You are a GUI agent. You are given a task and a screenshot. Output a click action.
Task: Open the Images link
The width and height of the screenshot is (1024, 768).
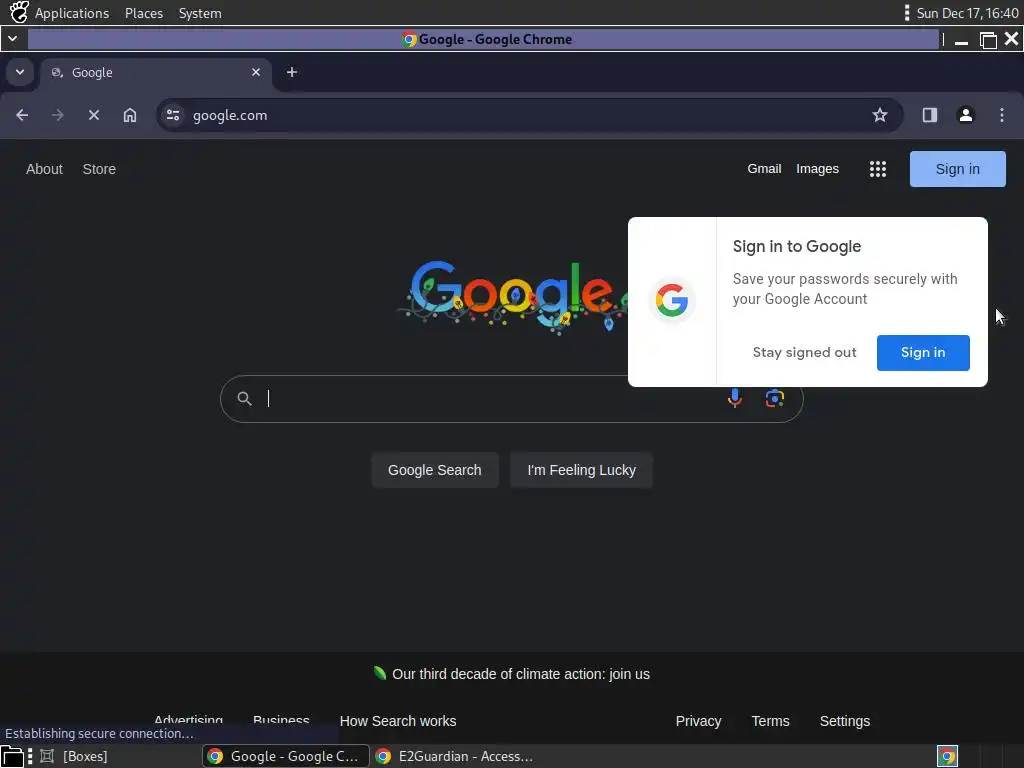tap(817, 168)
